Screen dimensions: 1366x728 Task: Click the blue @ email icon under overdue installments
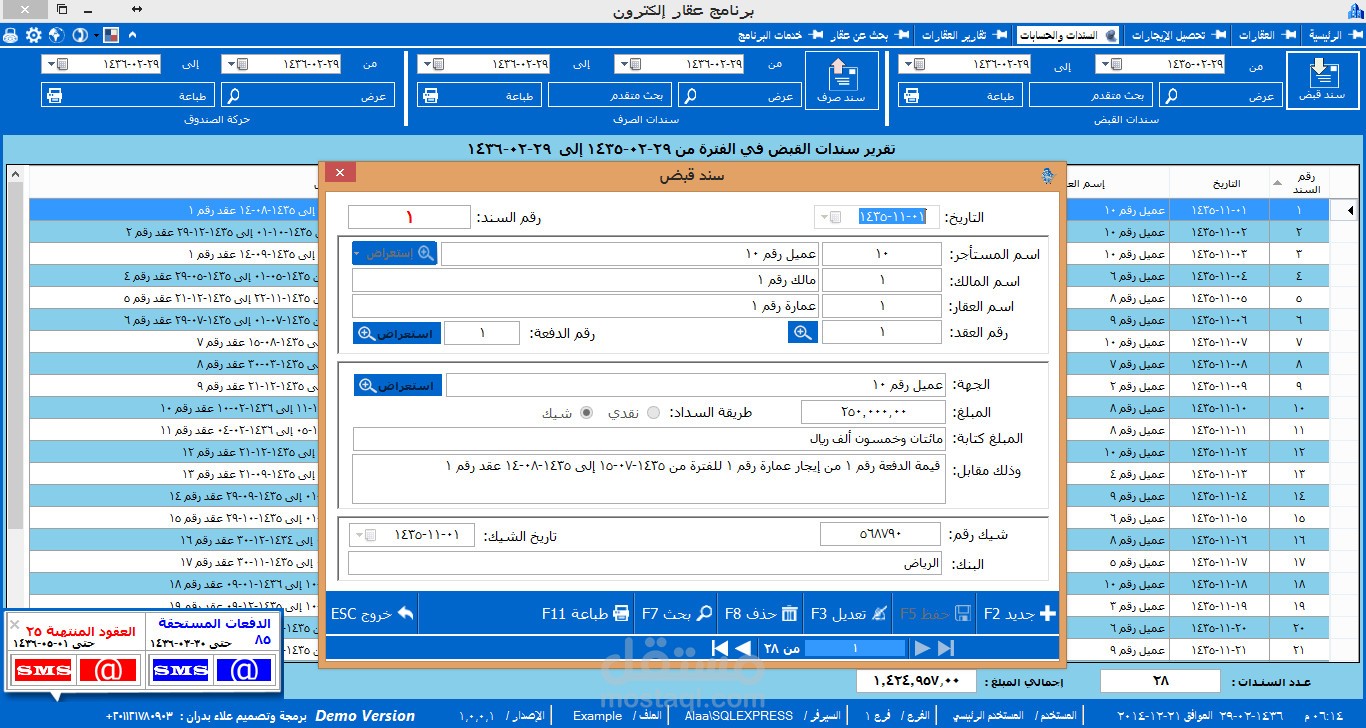pyautogui.click(x=243, y=671)
